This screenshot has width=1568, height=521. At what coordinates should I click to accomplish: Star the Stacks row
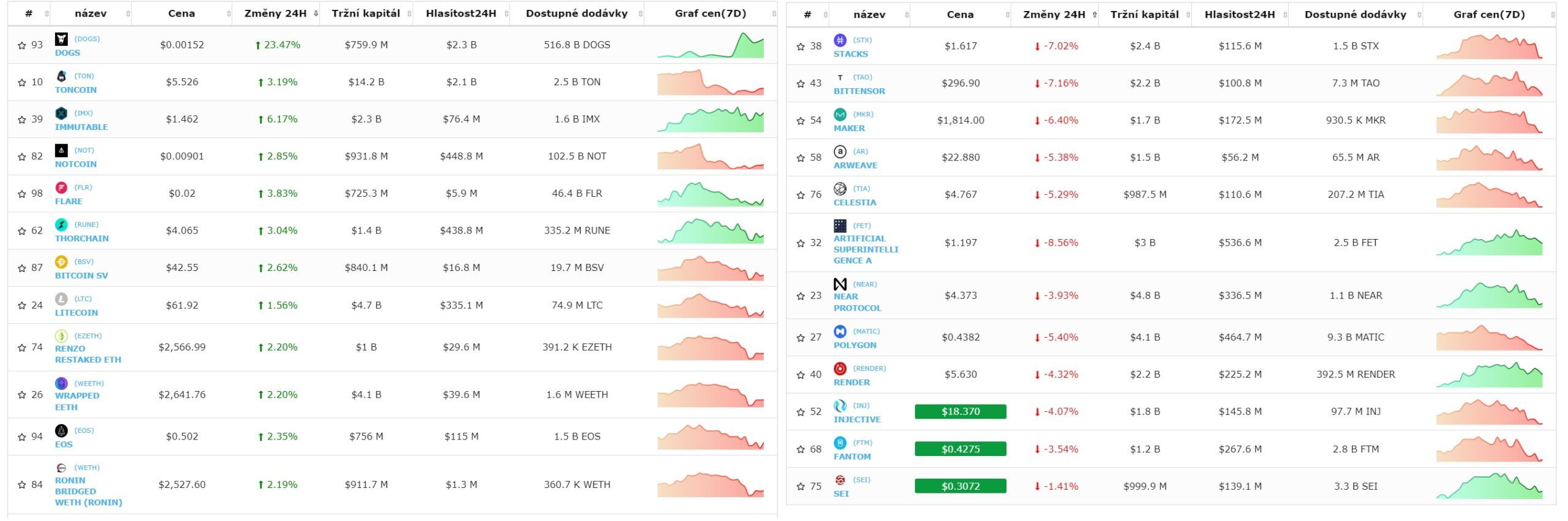tap(801, 47)
